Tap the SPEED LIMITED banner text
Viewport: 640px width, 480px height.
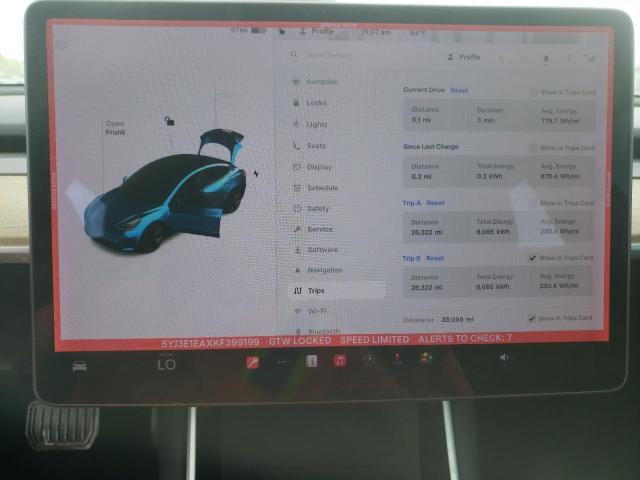click(x=375, y=340)
